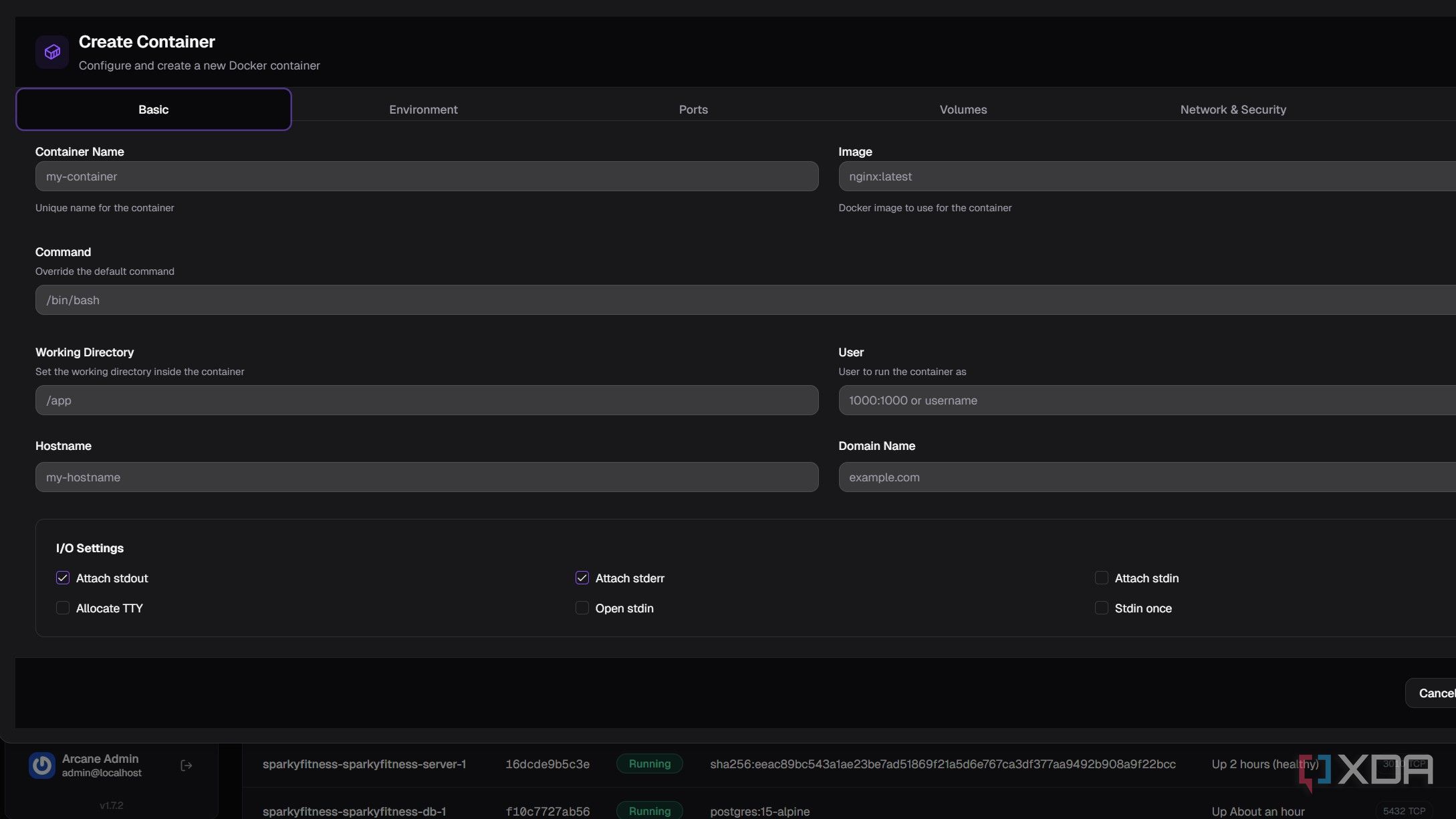Click the sparkyfitness-sparkyfitness-db-1 container name
Image resolution: width=1456 pixels, height=819 pixels.
tap(354, 811)
